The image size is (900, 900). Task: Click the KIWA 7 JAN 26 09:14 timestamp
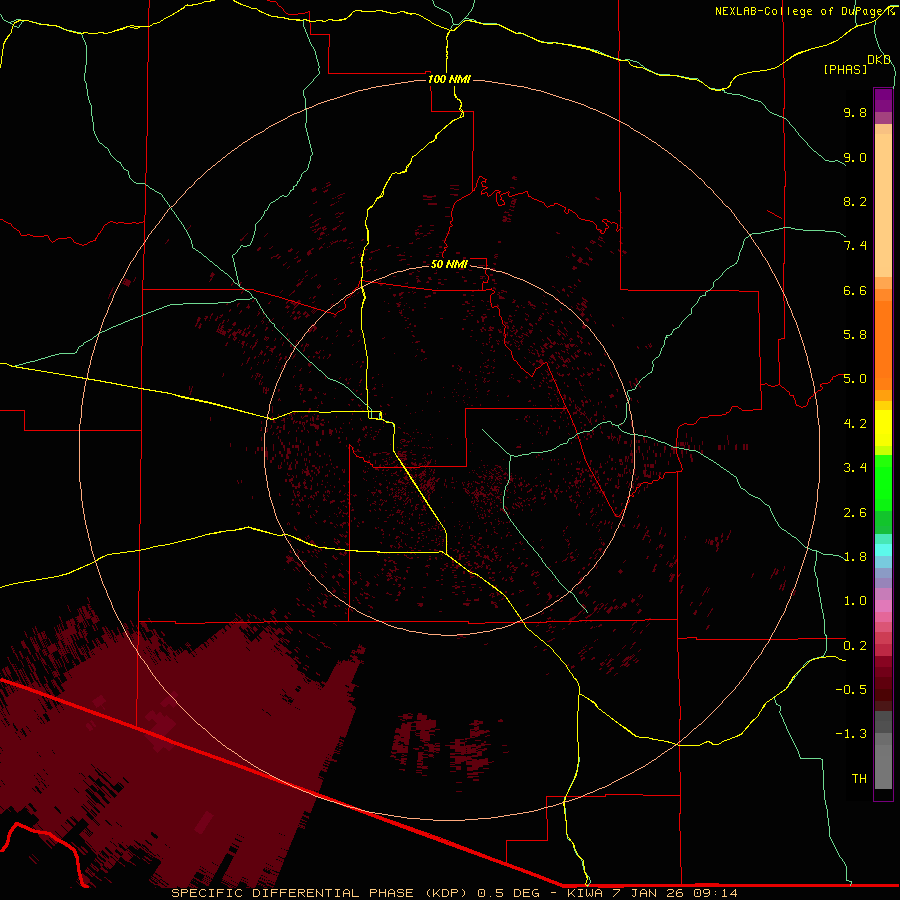[x=652, y=893]
